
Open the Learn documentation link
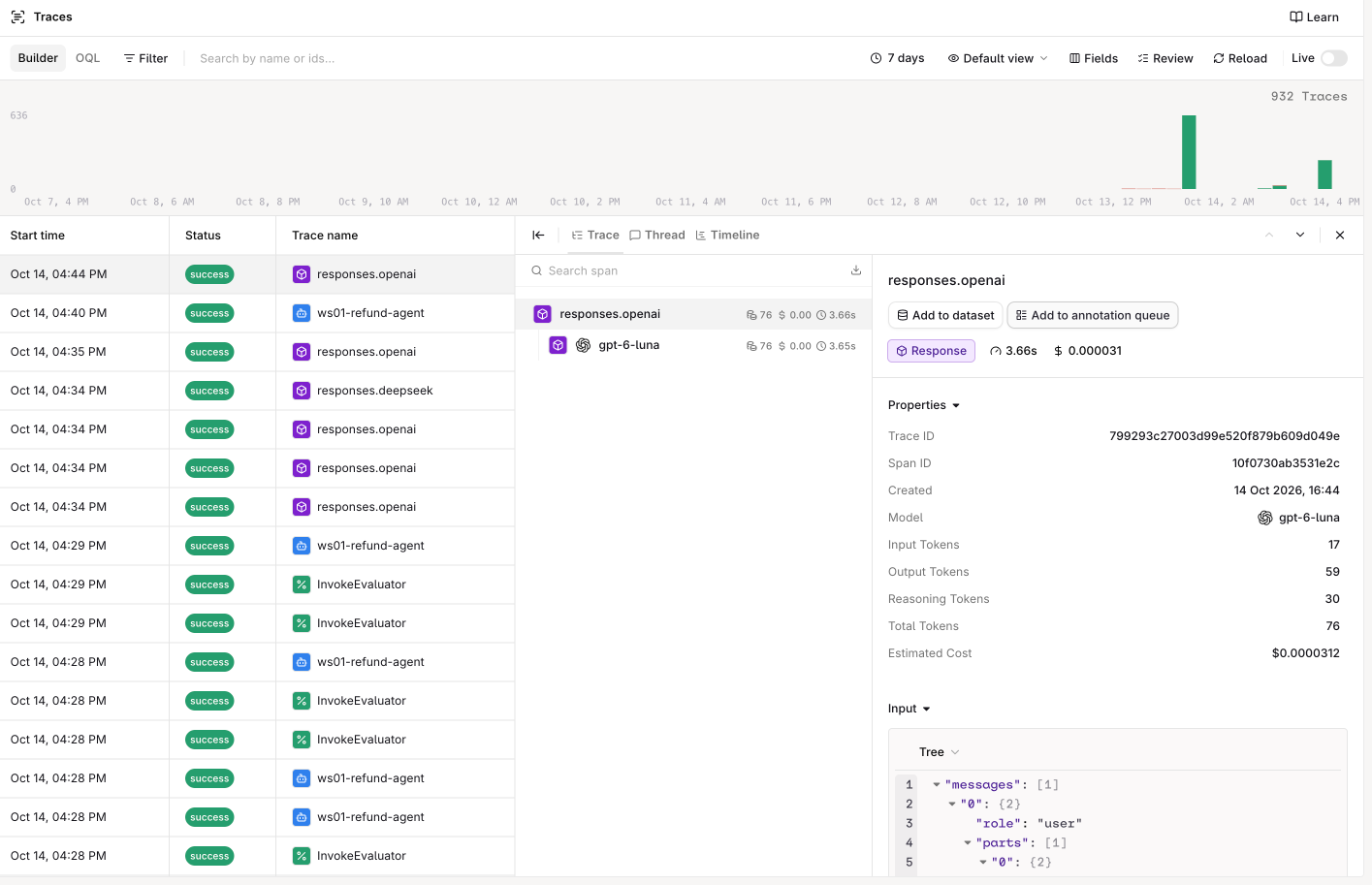pos(1314,17)
